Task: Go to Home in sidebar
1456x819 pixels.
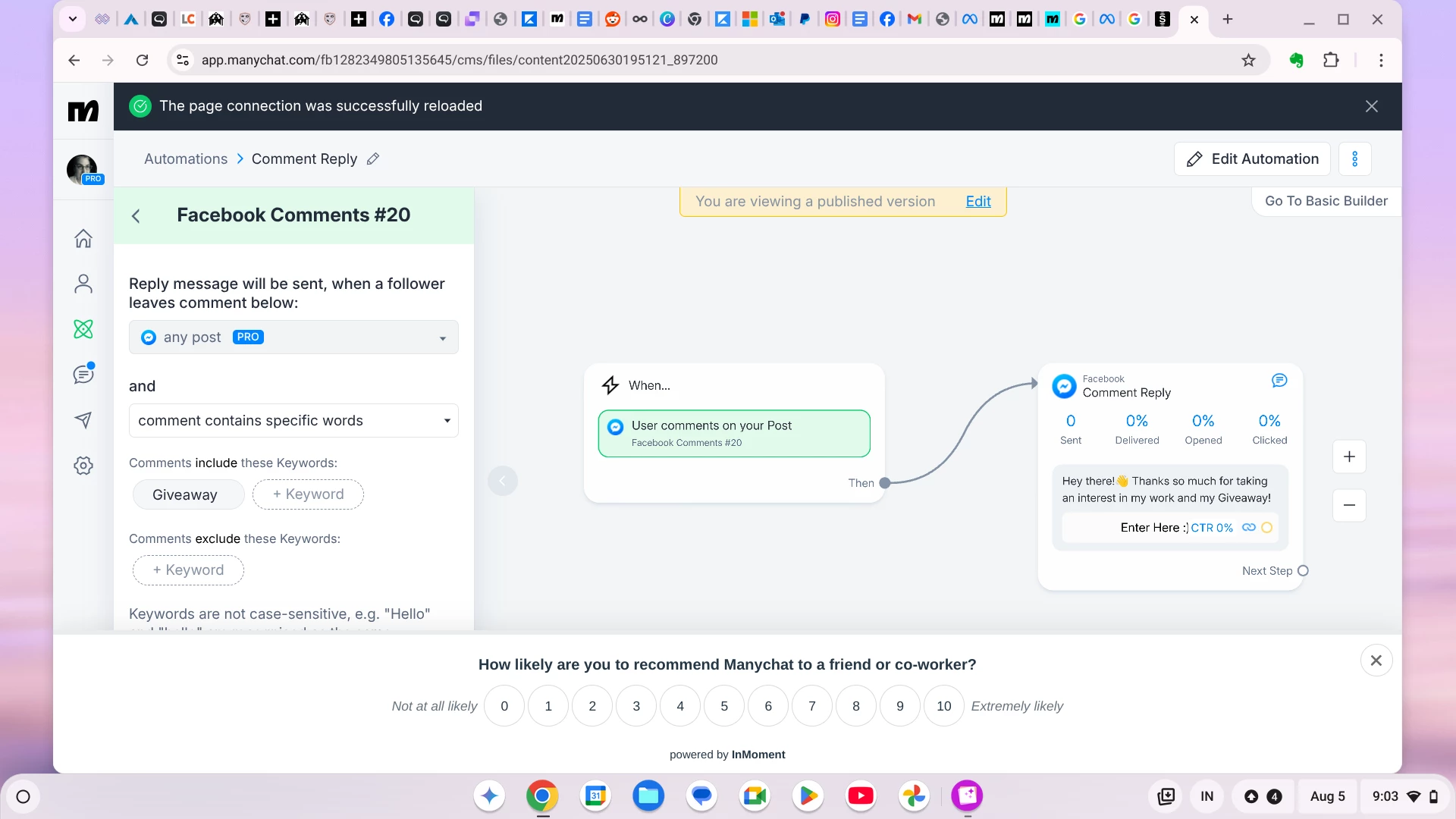Action: 83,238
